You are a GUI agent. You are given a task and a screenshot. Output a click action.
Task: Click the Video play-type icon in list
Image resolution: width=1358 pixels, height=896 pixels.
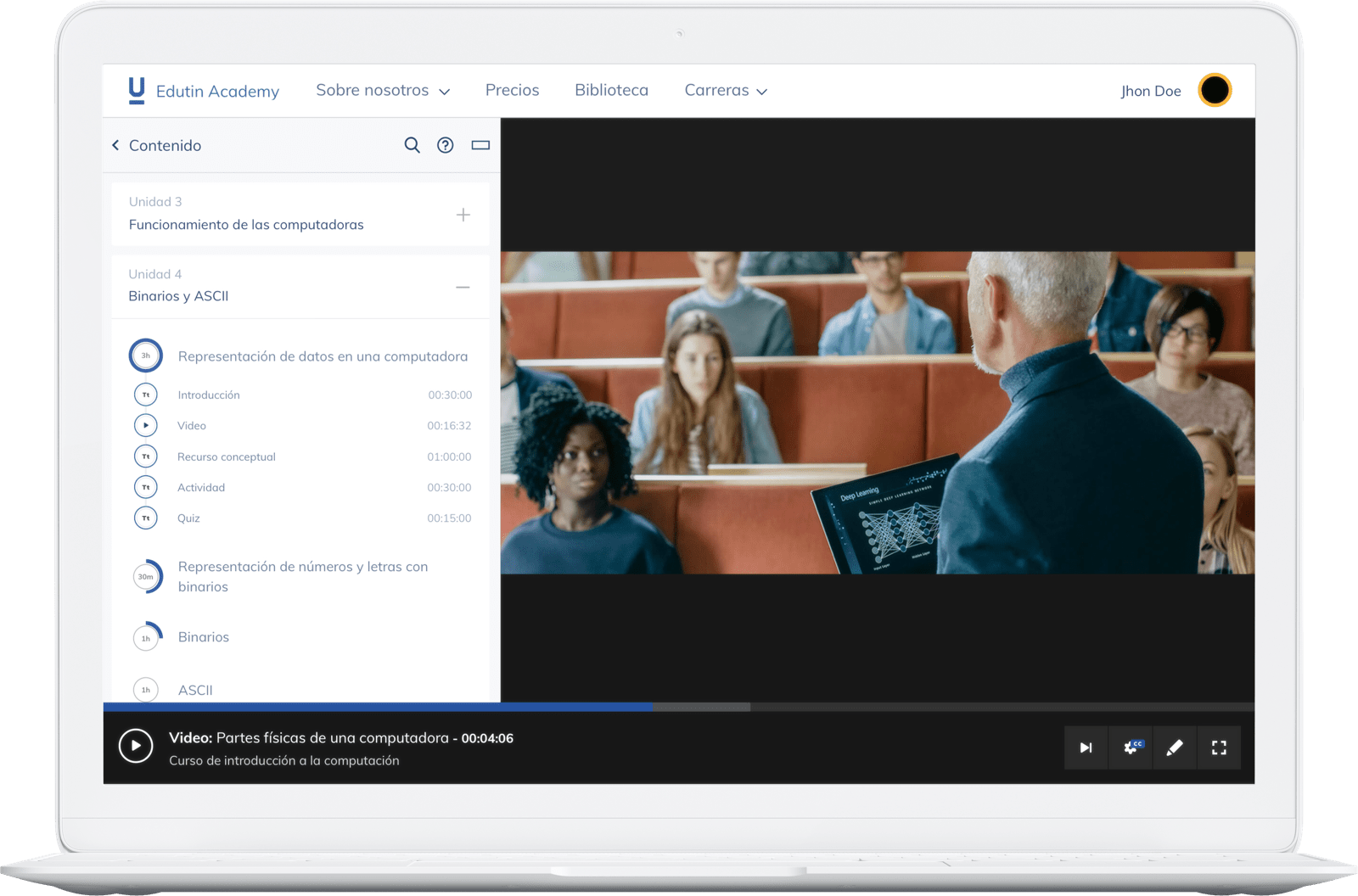point(146,425)
